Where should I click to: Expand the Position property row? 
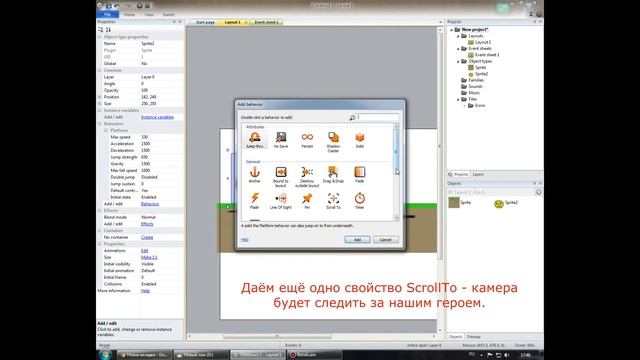click(x=100, y=97)
